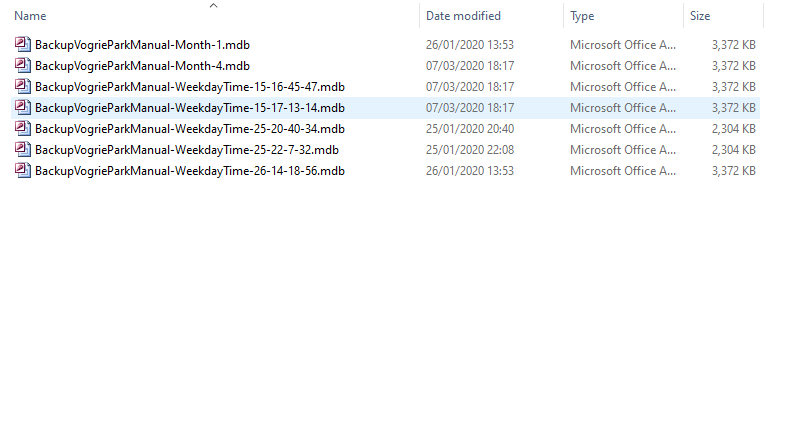This screenshot has height=445, width=790.
Task: Click the Type cell of WeekdayTime-15-16-45-47 file
Action: pos(622,86)
